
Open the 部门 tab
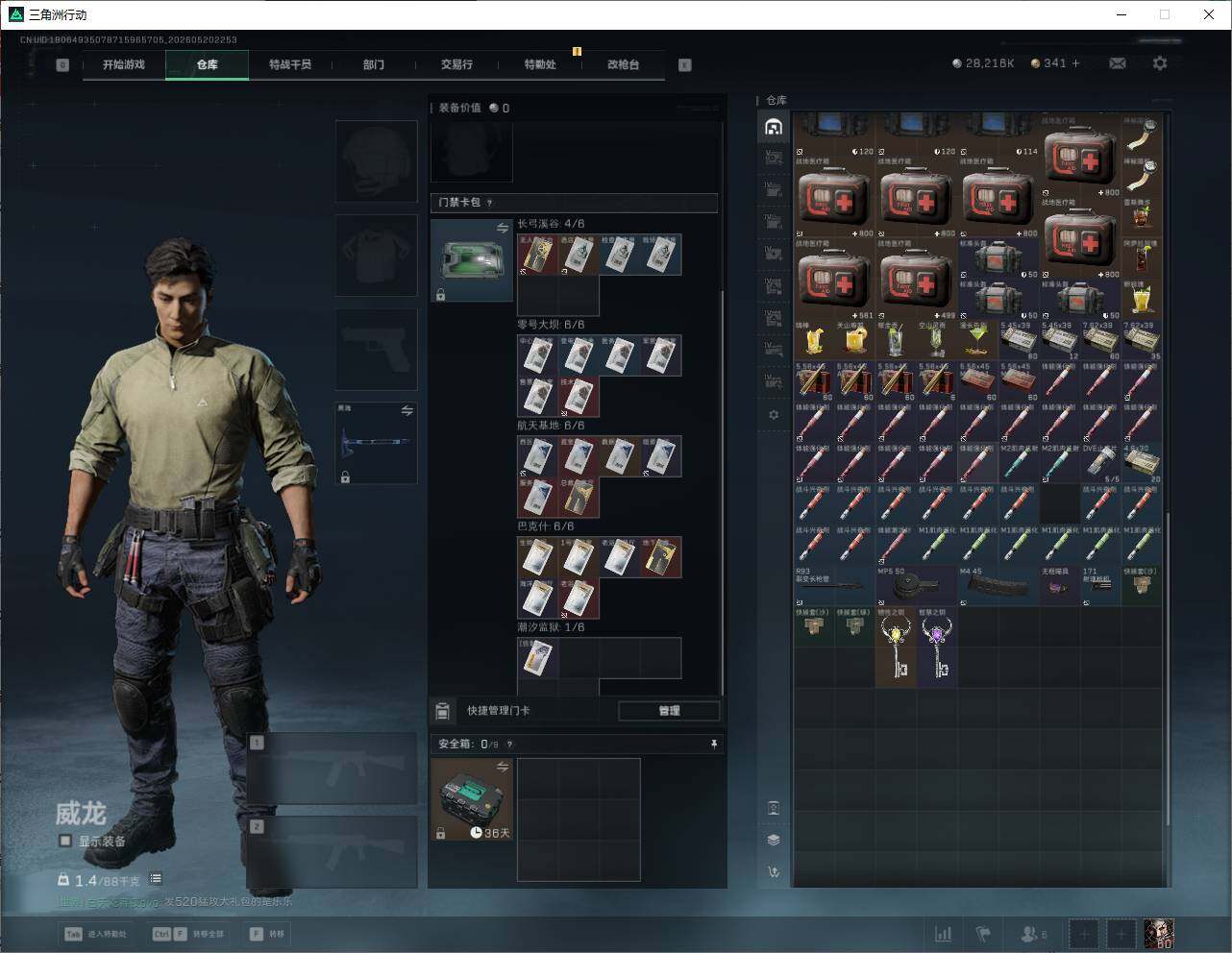[374, 64]
